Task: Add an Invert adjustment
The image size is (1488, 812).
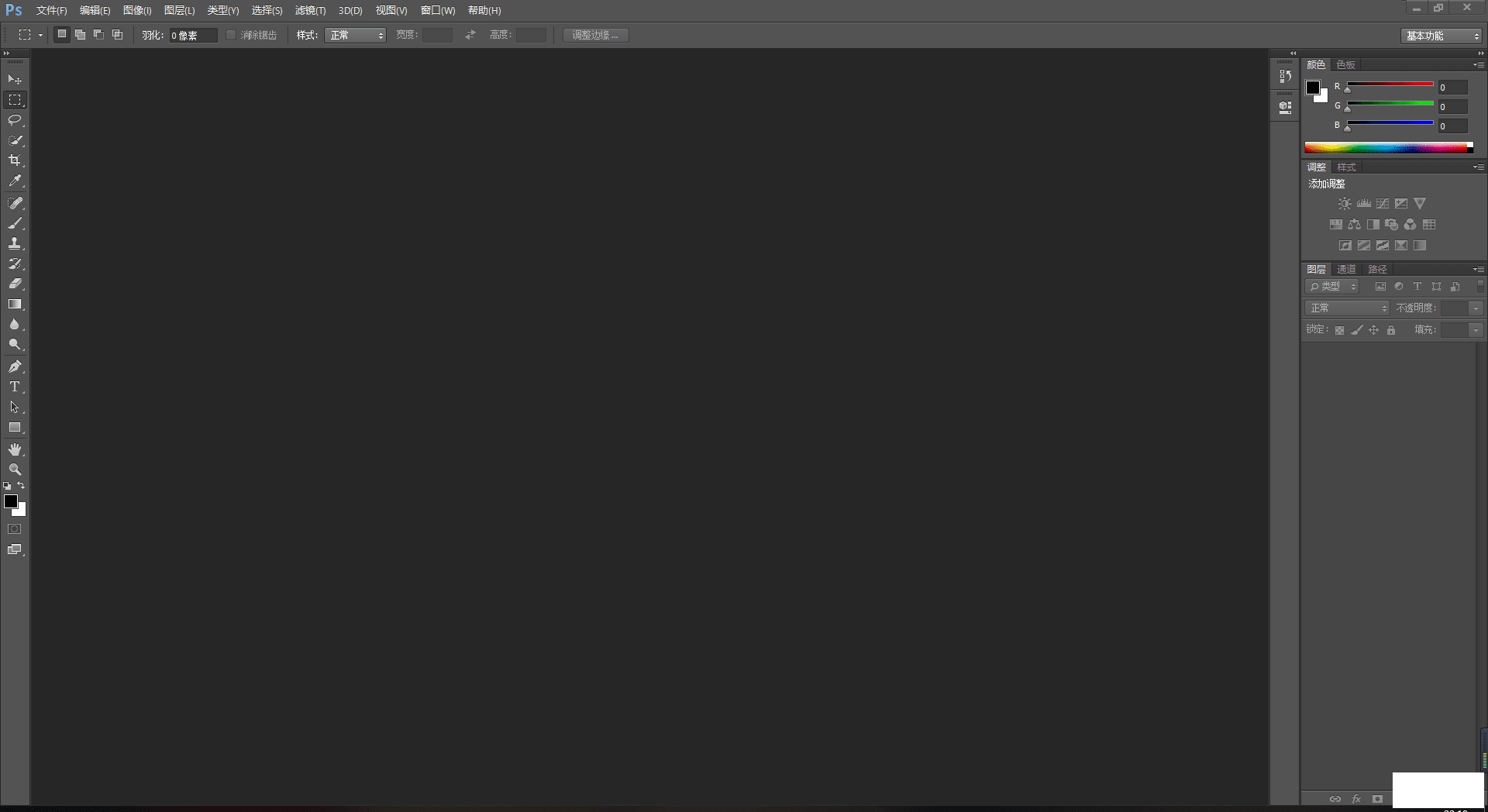Action: point(1345,246)
